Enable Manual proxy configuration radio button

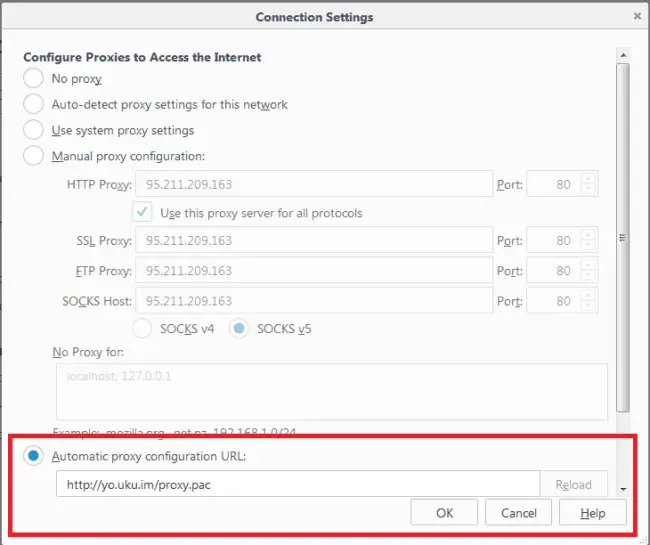34,156
